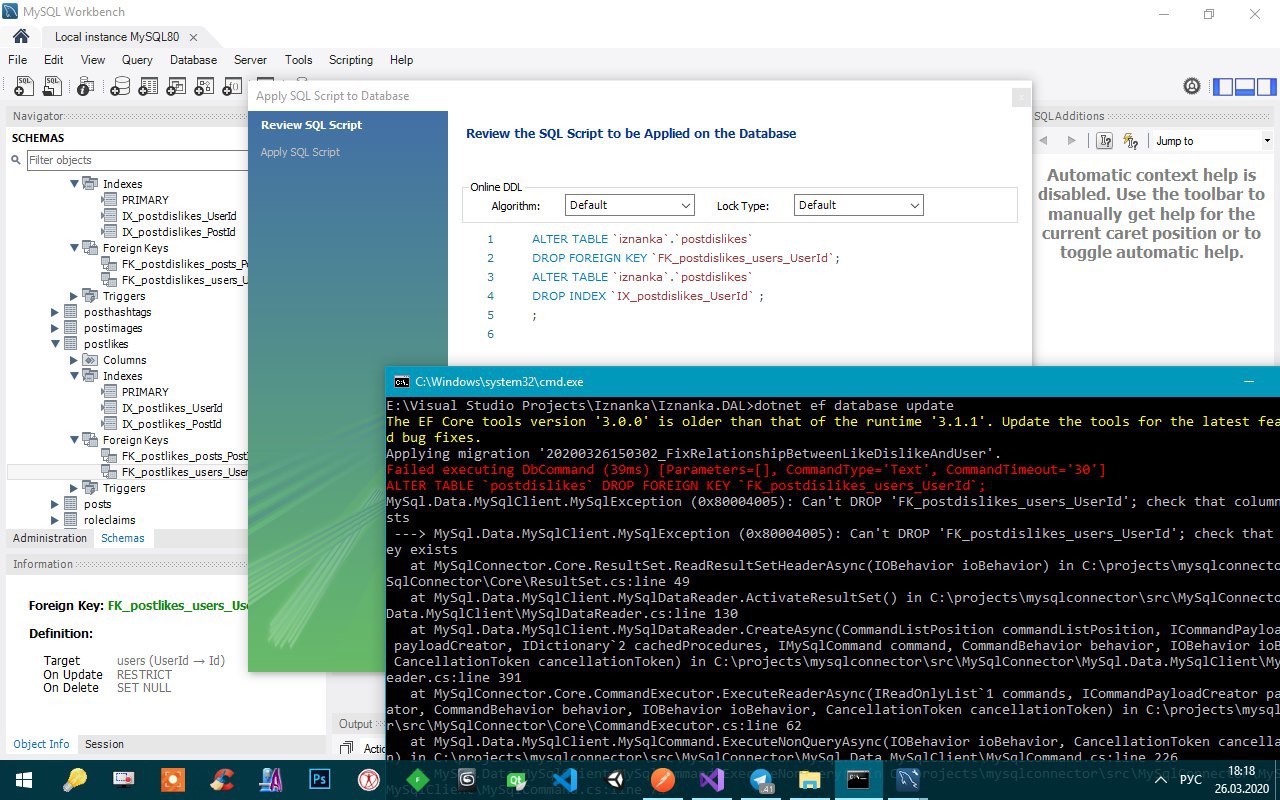Viewport: 1280px width, 800px height.
Task: Switch to the Administration tab
Action: (x=50, y=538)
